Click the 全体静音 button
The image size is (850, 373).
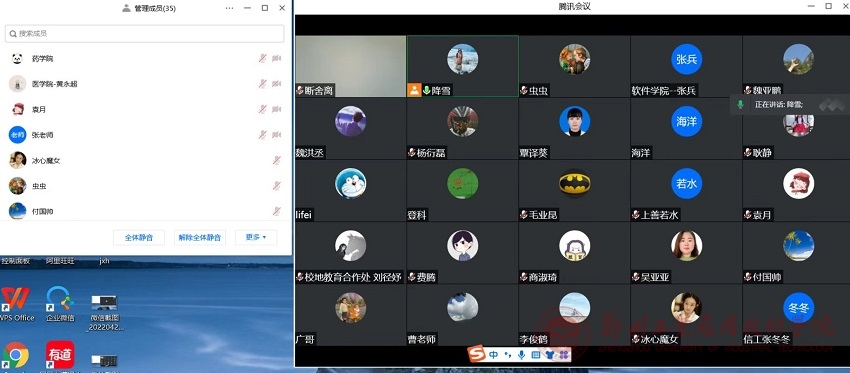(139, 237)
